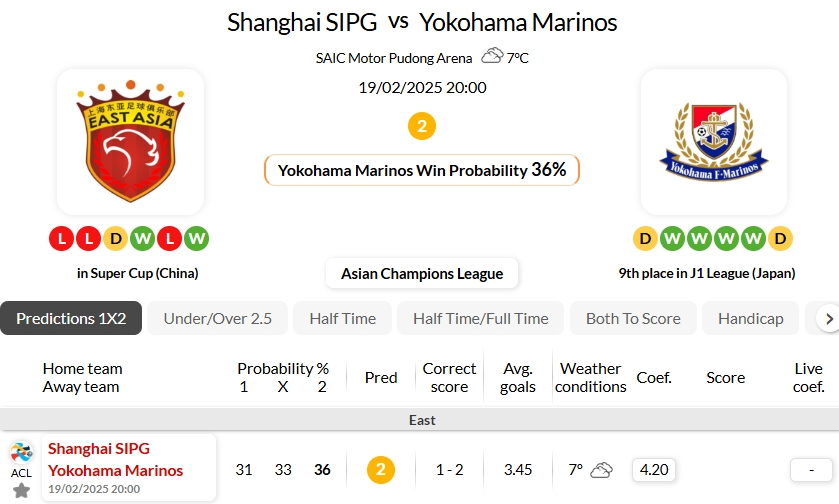Viewport: 839px width, 504px height.
Task: Click the Asian Champions League button
Action: click(x=422, y=273)
